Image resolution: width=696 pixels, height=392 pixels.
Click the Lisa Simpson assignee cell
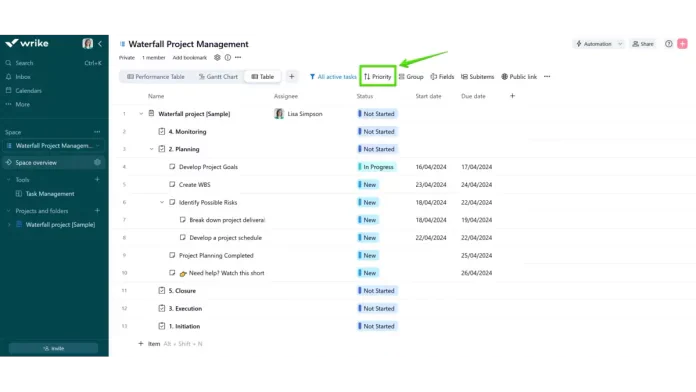[x=298, y=114]
